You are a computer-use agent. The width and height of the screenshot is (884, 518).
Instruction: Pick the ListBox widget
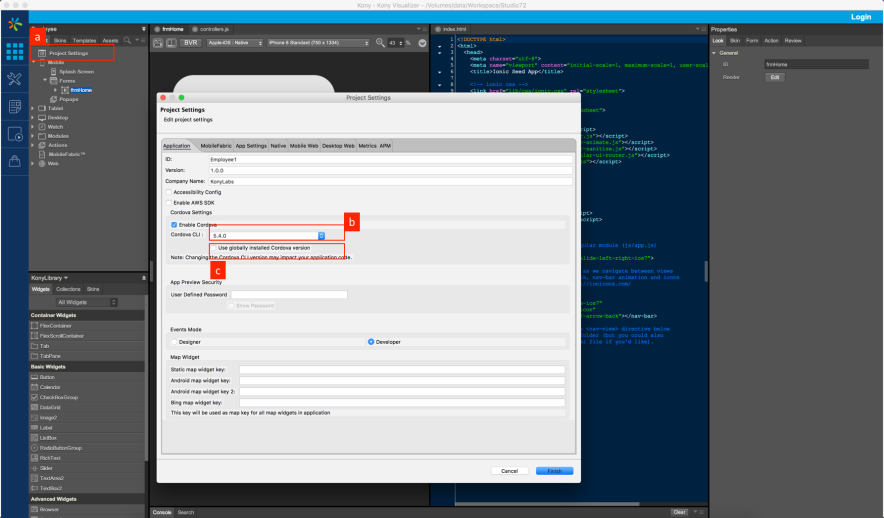pyautogui.click(x=48, y=438)
